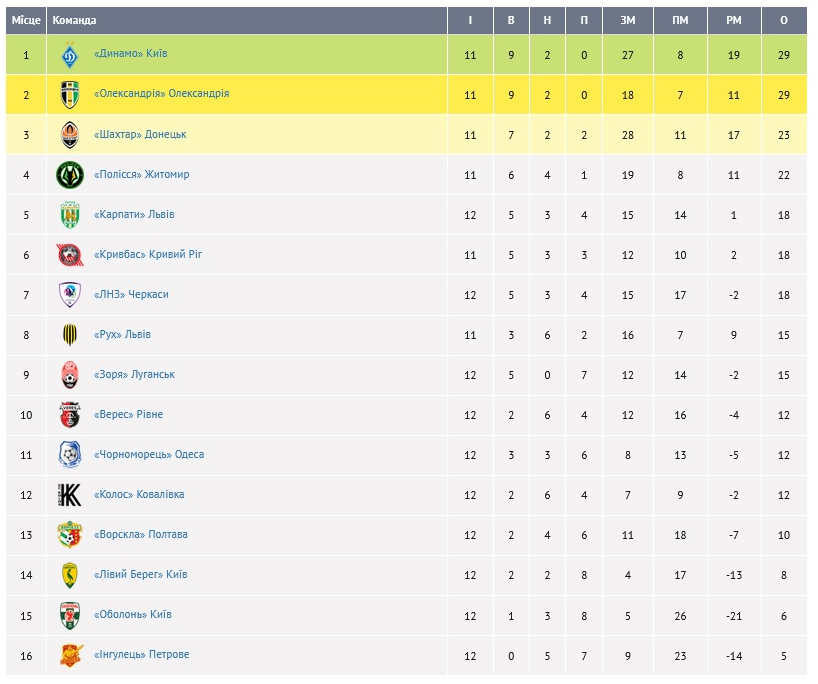The image size is (818, 684).
Task: Click the Oleksandriya club crest
Action: (x=69, y=95)
